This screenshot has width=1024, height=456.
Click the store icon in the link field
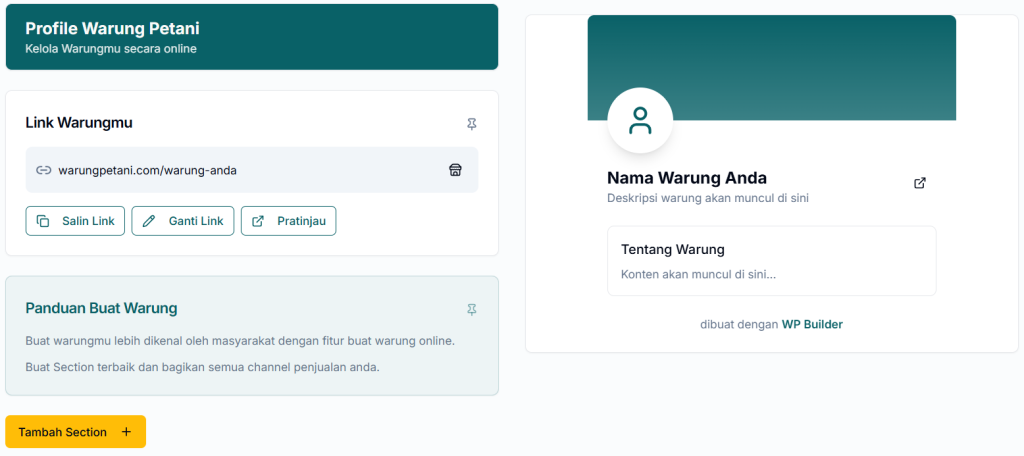(x=455, y=170)
